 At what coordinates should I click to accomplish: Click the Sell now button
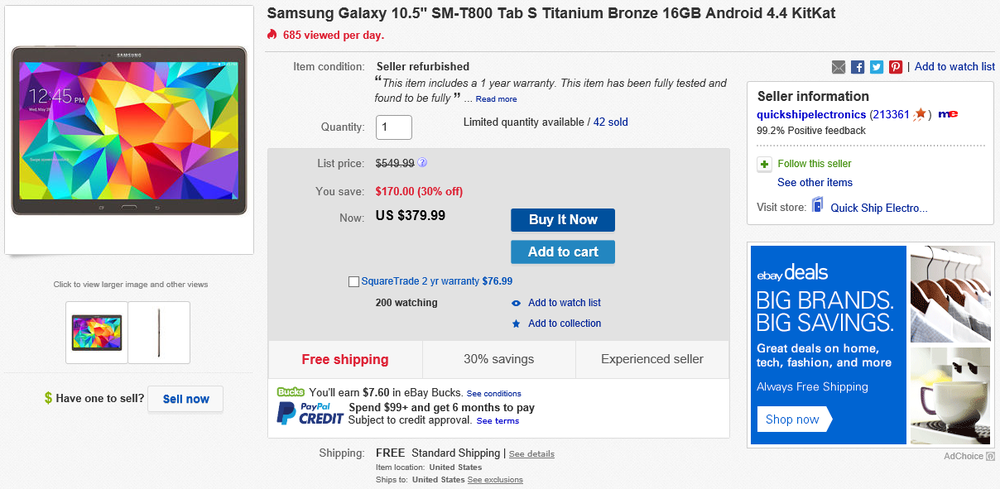pos(186,399)
